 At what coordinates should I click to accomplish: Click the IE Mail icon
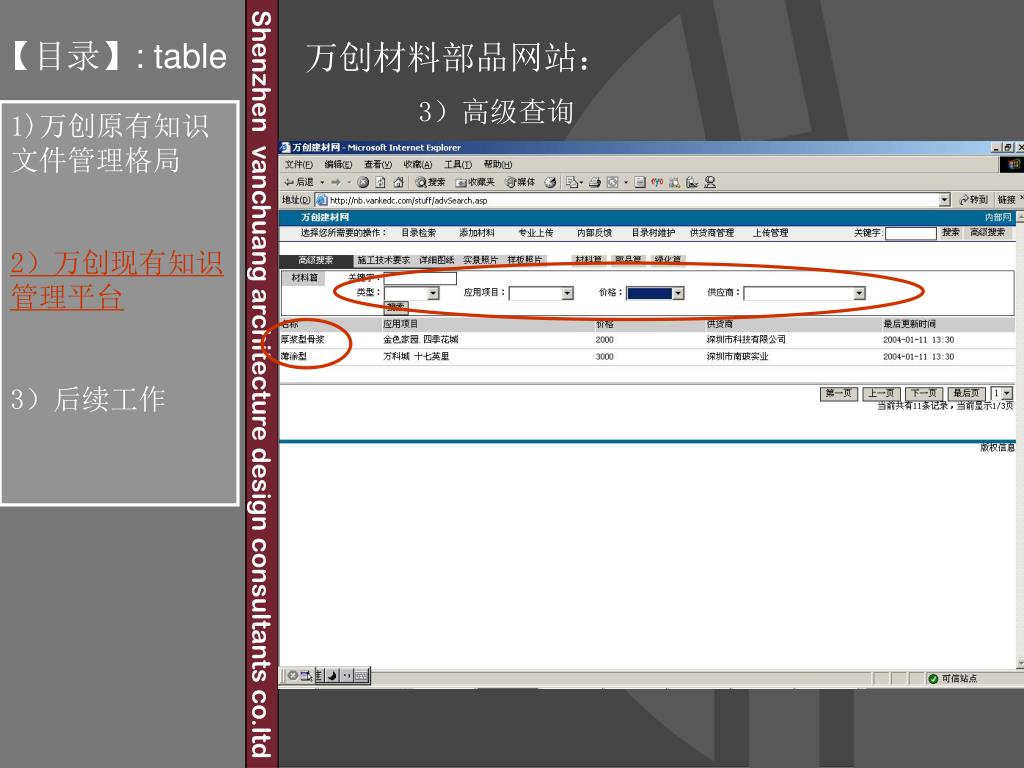click(x=572, y=182)
